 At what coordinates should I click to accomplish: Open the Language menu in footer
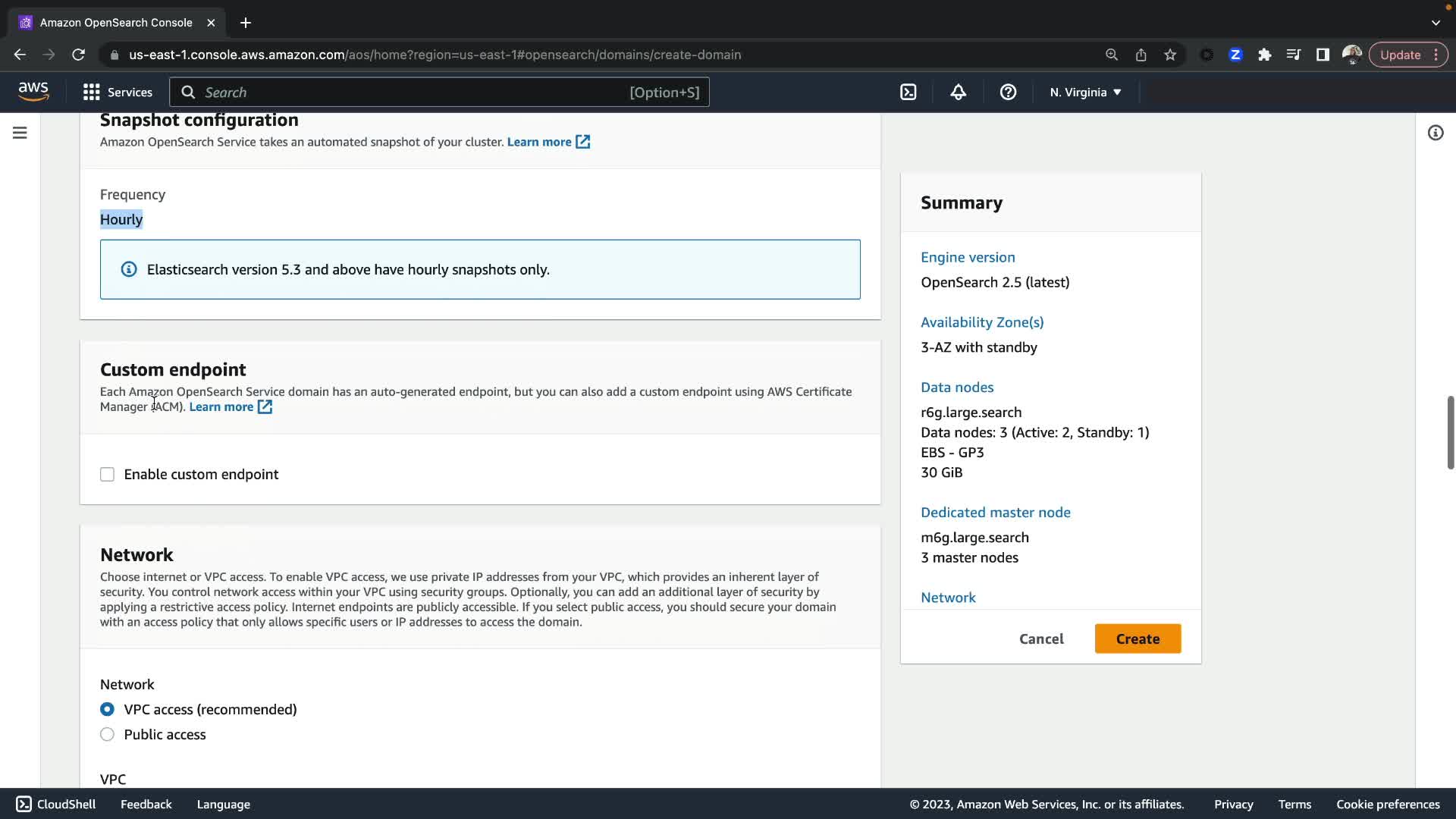223,804
